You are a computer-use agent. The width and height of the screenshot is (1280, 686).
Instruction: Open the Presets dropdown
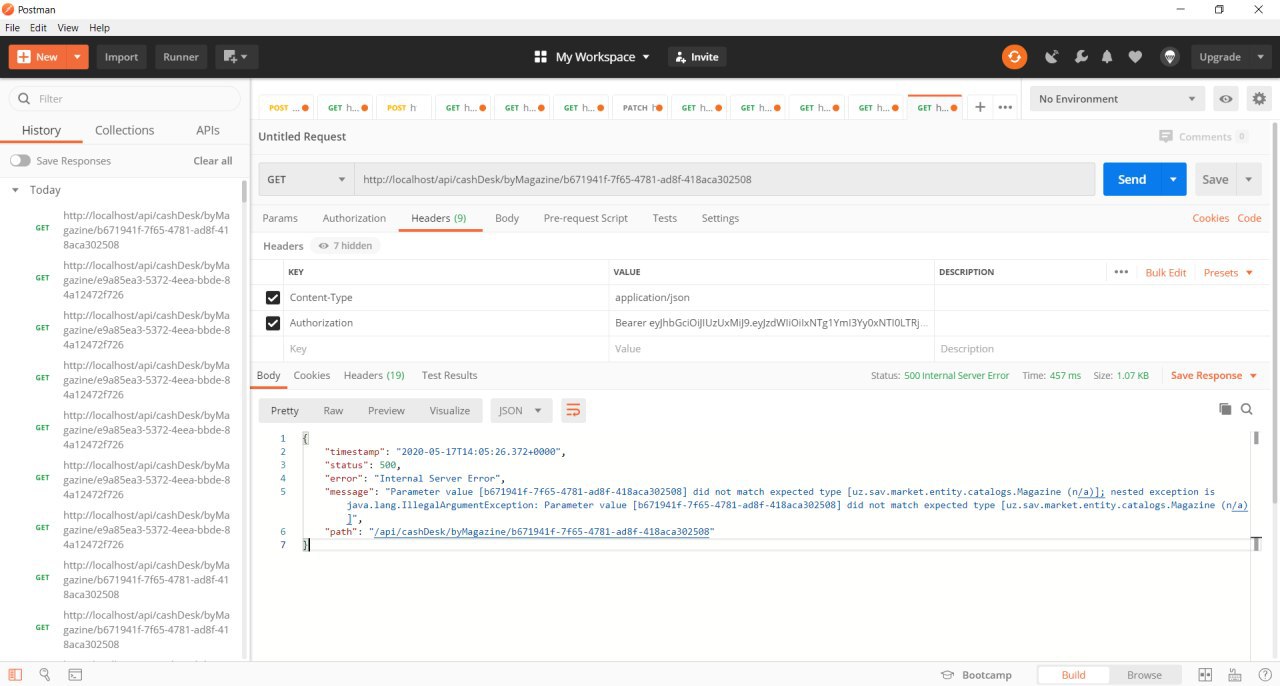point(1228,272)
